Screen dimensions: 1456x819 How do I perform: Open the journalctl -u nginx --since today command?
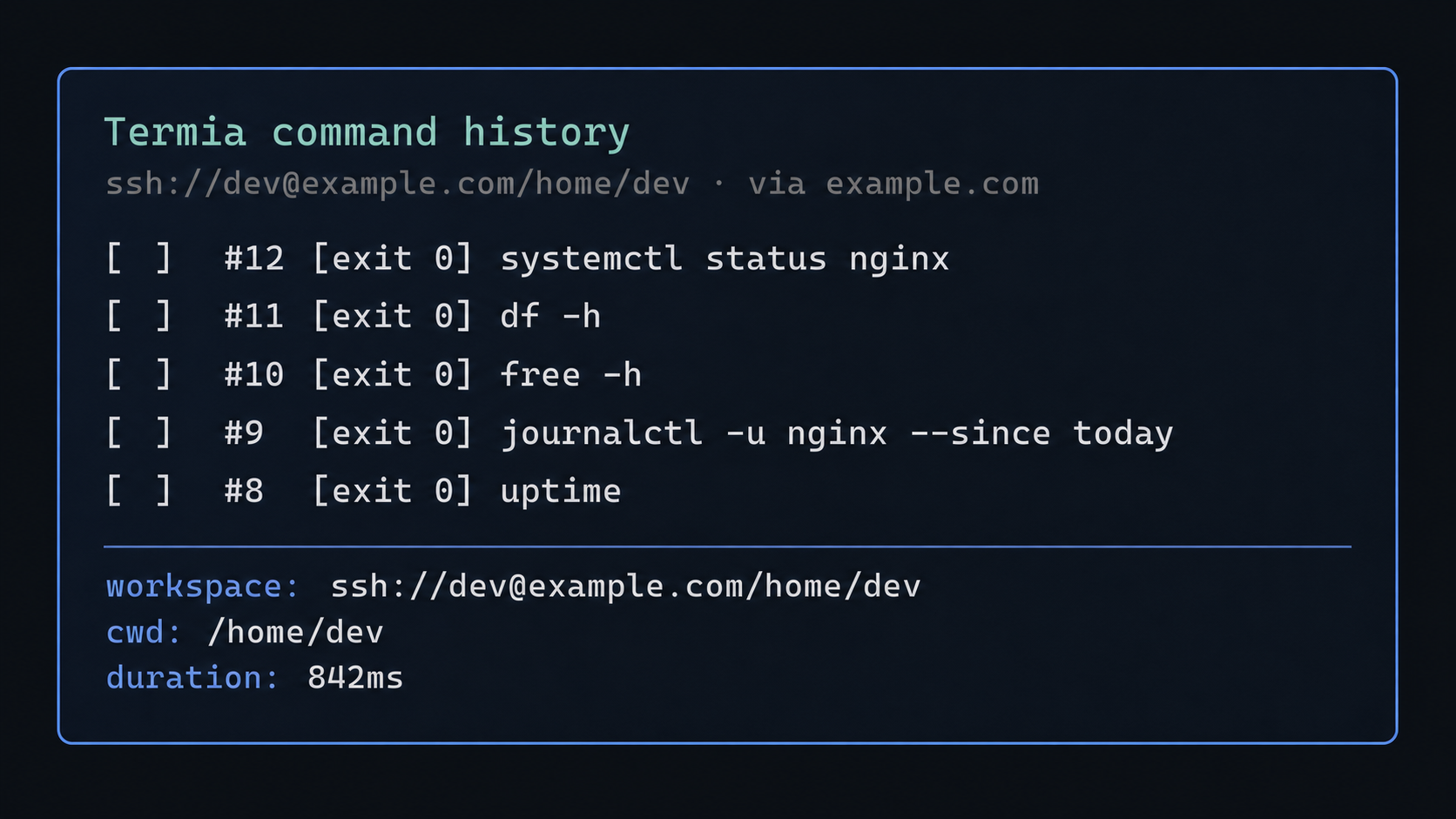point(837,433)
